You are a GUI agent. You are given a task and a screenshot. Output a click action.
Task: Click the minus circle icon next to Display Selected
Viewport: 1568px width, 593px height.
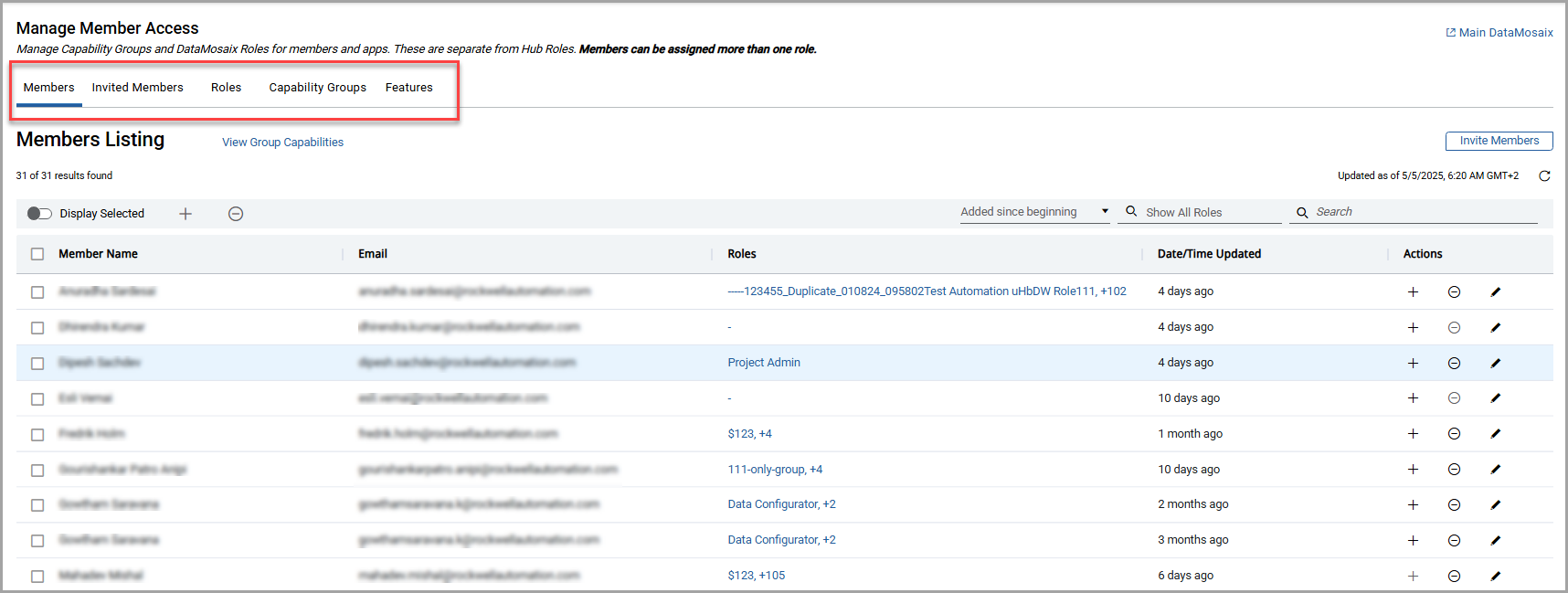coord(236,214)
